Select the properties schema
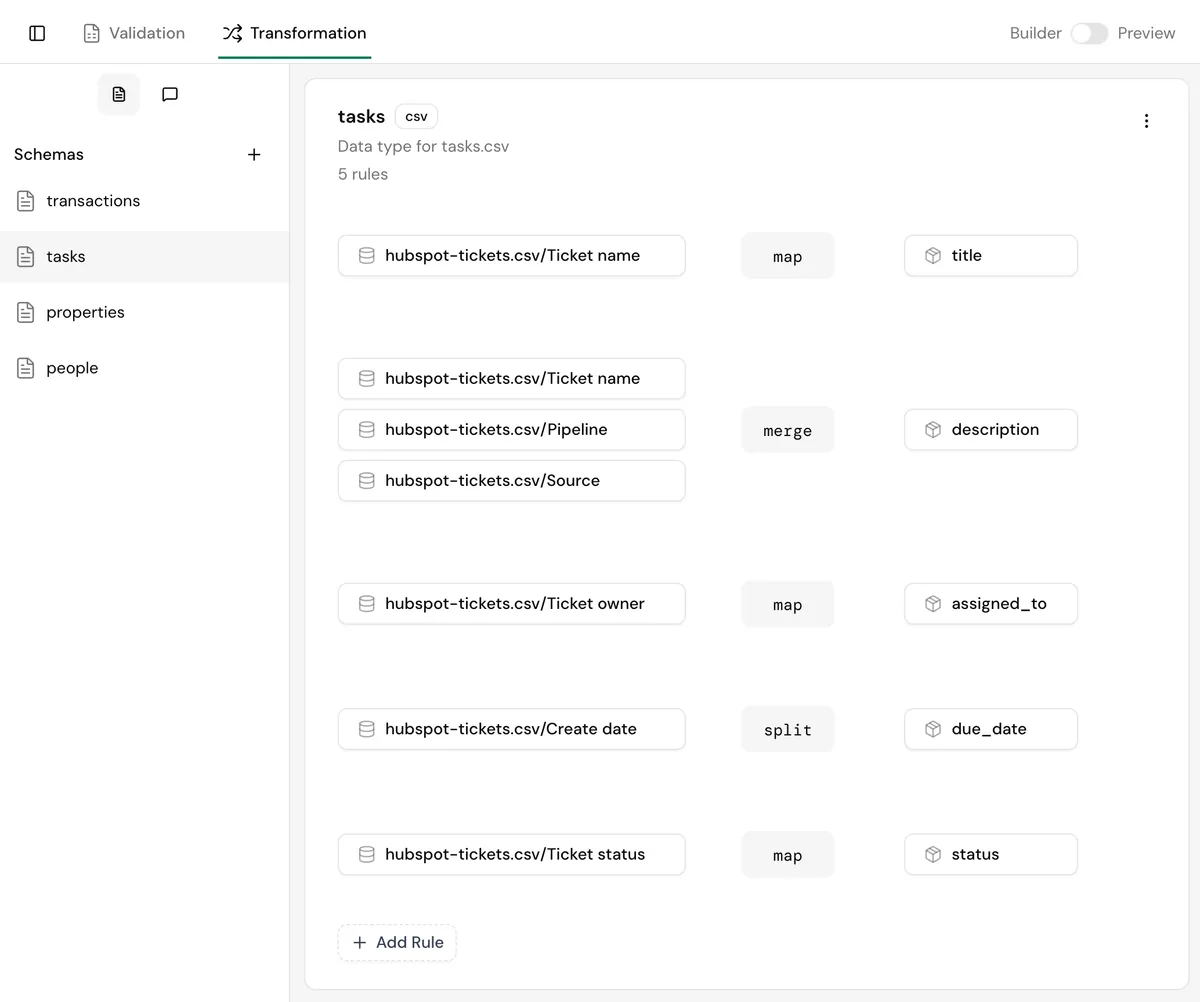The height and width of the screenshot is (1002, 1200). [x=144, y=312]
